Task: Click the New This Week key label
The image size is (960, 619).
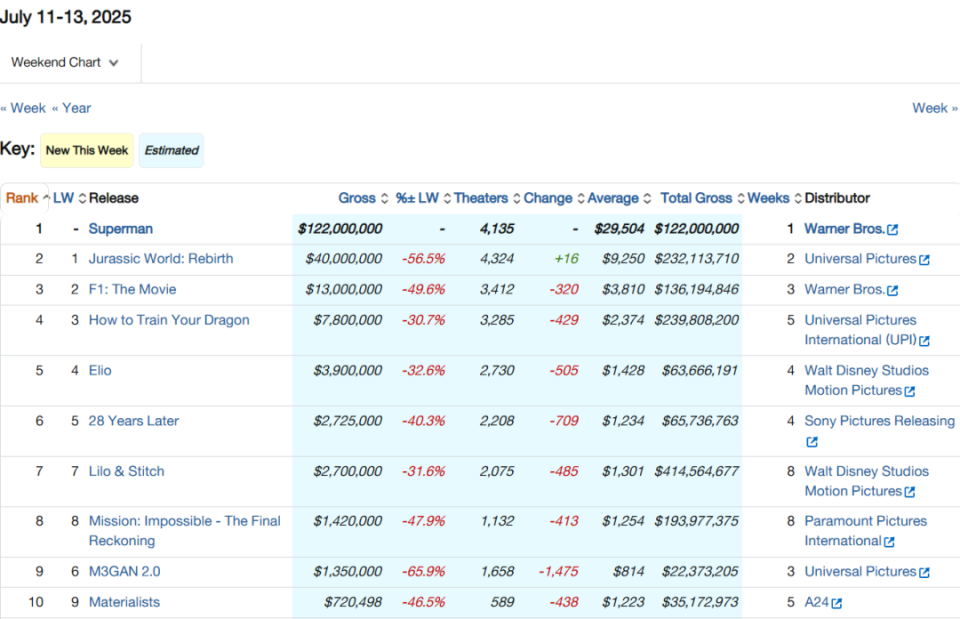Action: tap(87, 151)
